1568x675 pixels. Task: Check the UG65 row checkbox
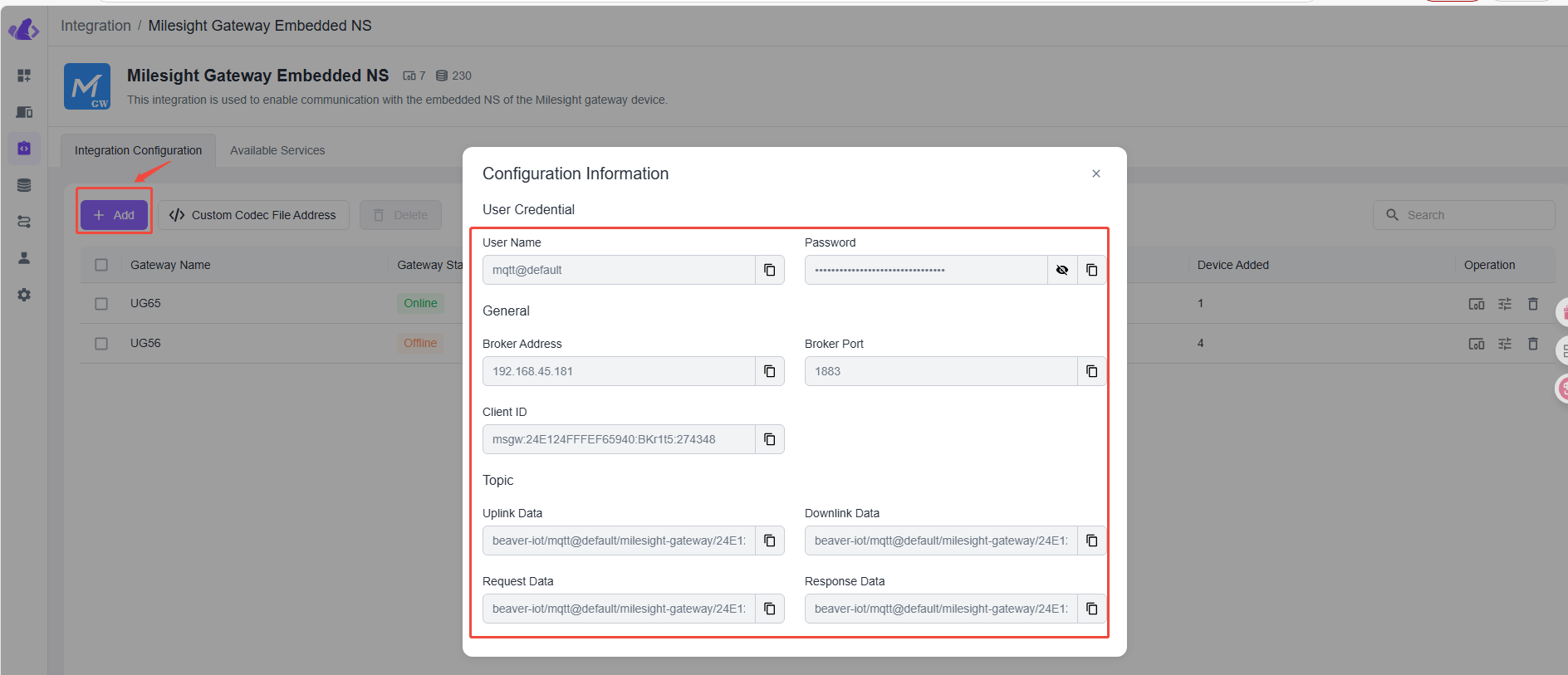[x=101, y=304]
